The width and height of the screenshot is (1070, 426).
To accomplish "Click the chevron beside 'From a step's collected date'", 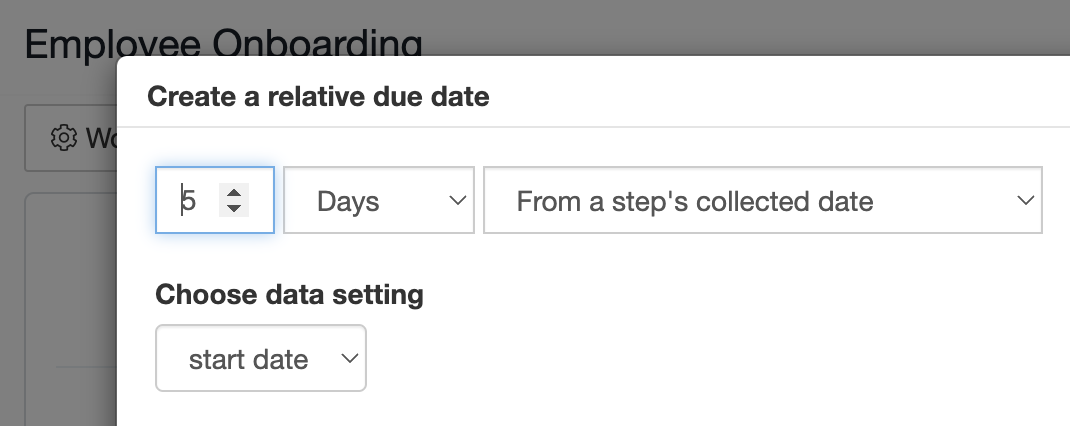I will coord(1025,201).
